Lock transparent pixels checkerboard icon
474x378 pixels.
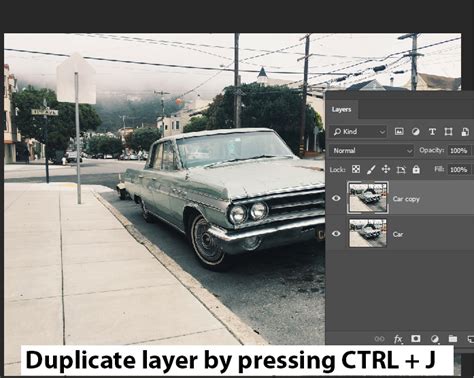pyautogui.click(x=356, y=169)
